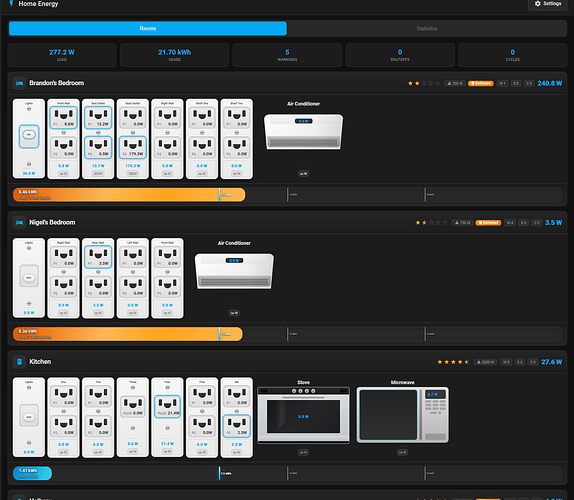
Task: Click Brandon's Bedroom bed icon
Action: point(19,83)
